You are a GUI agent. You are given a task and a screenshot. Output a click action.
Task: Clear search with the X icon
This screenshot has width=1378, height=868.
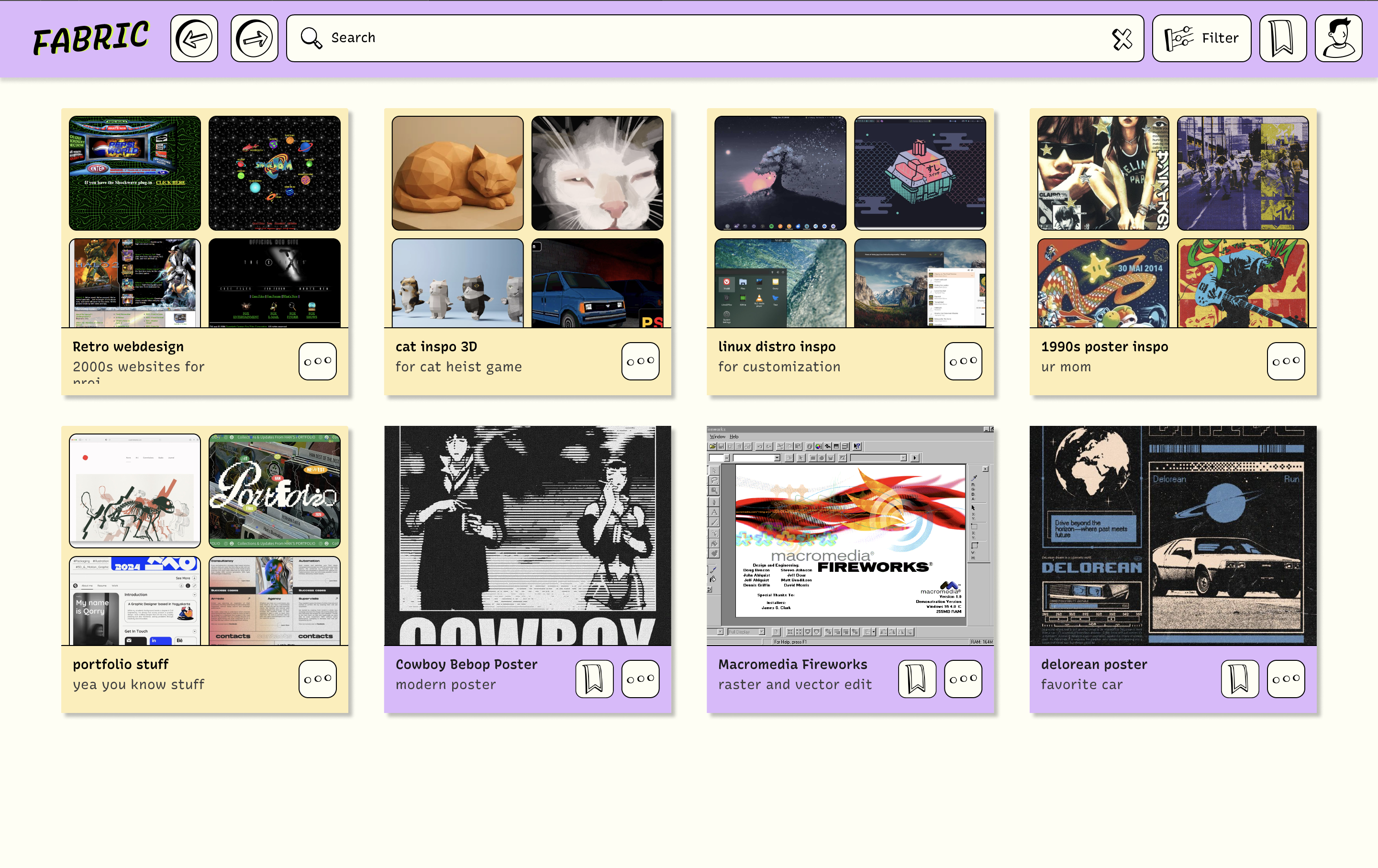(x=1122, y=38)
